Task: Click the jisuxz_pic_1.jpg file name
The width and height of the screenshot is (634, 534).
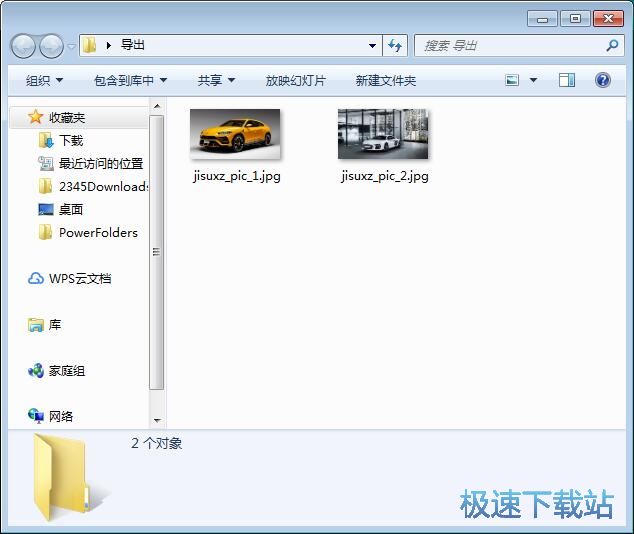Action: click(237, 176)
